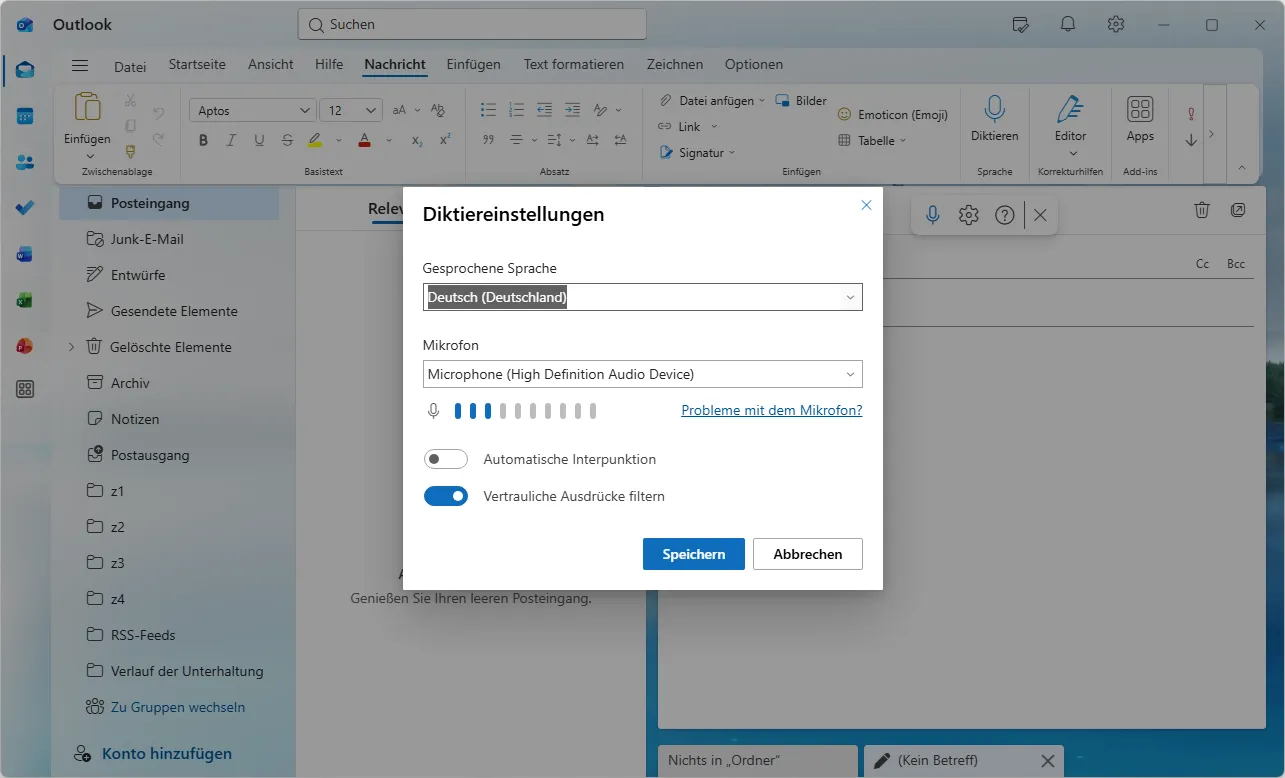Discard draft with the trash icon

pos(1202,210)
